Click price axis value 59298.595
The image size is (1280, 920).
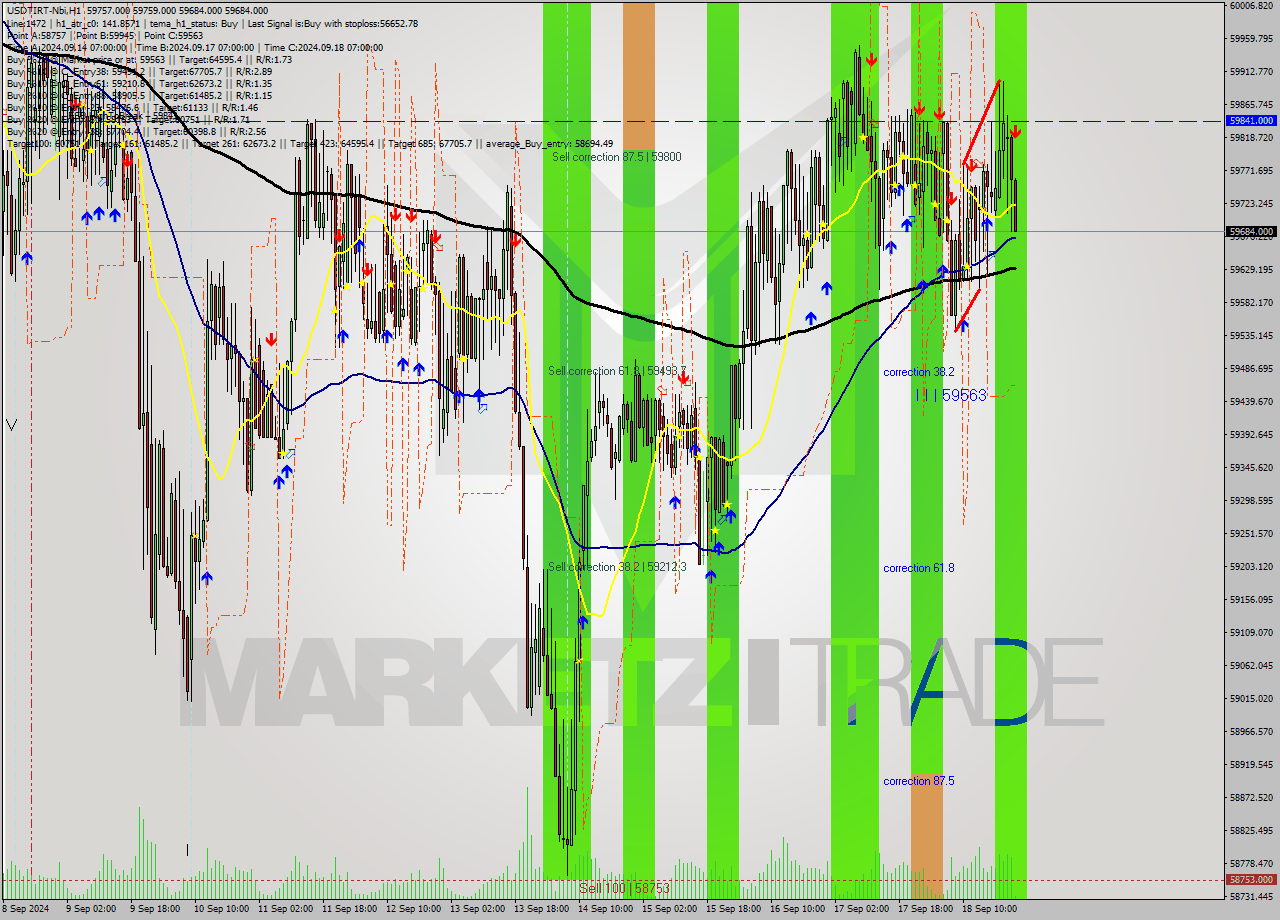coord(1251,500)
